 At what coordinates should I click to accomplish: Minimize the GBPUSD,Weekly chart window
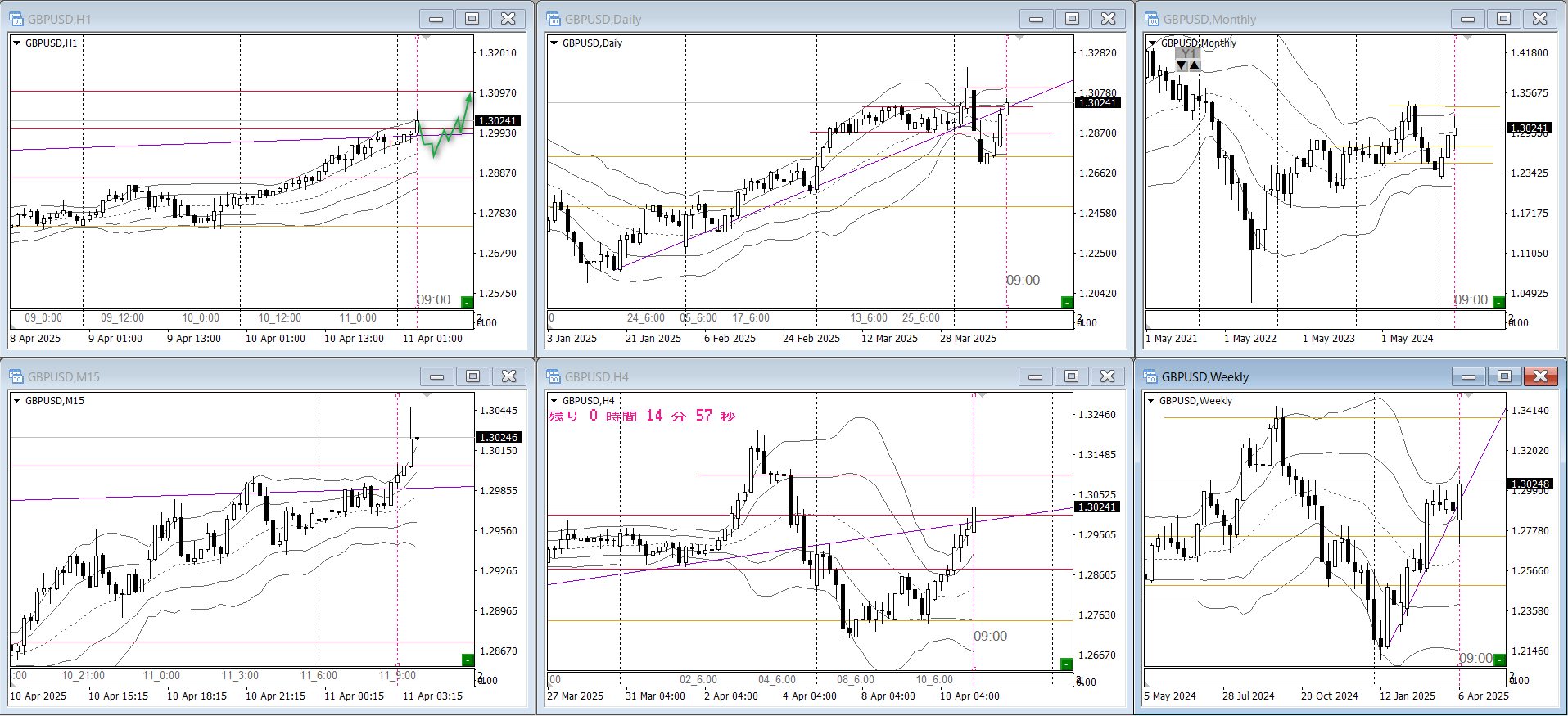pos(1469,376)
